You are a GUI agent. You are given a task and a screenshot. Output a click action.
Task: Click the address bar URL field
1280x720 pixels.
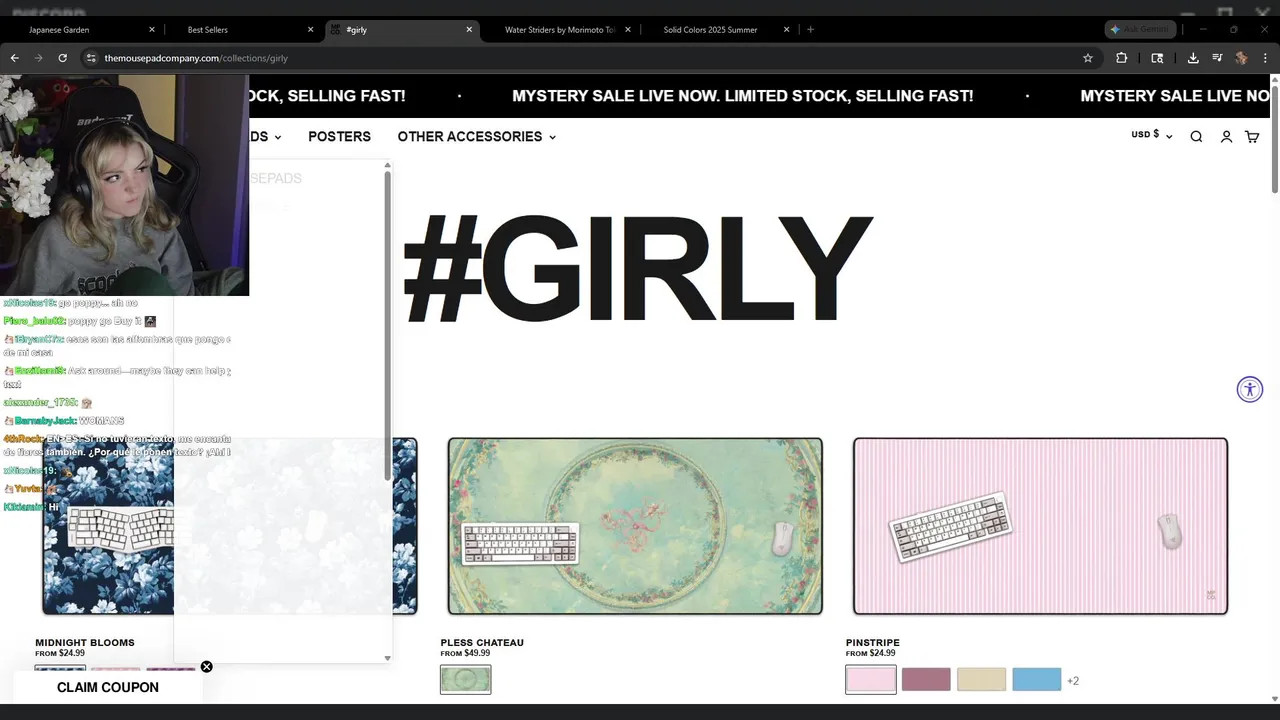(580, 58)
